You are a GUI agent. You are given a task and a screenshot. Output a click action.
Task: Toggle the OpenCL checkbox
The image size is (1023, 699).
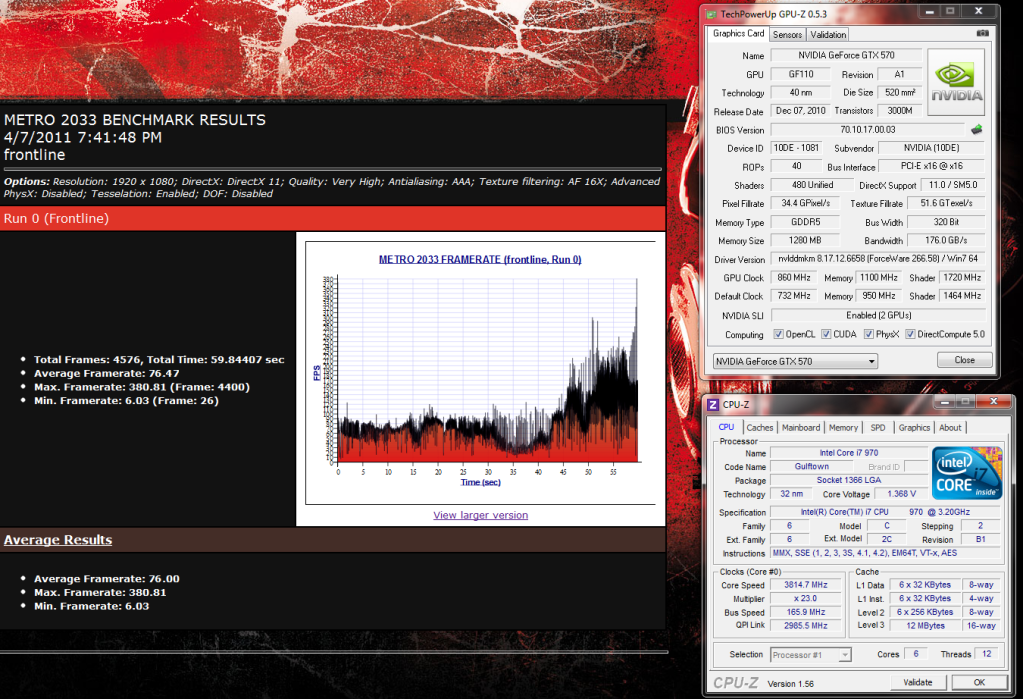[x=778, y=334]
